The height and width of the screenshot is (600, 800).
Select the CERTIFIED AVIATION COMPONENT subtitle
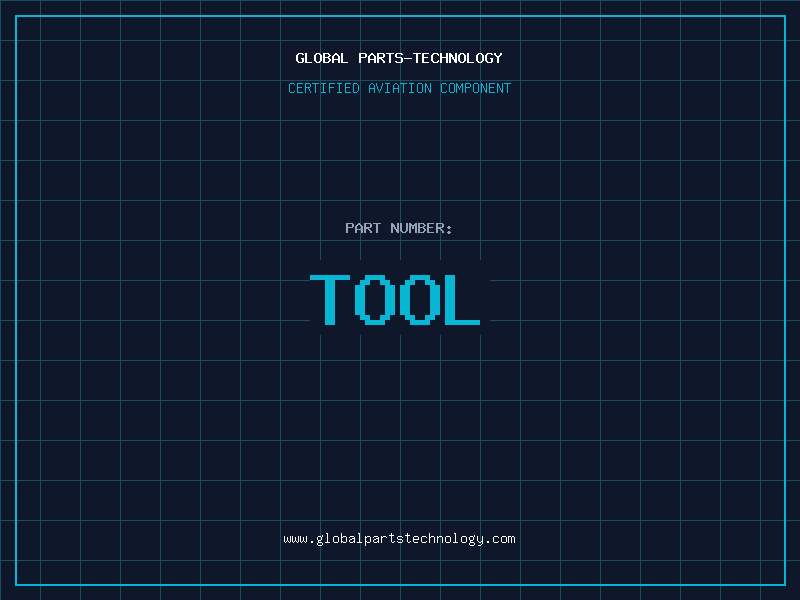[399, 89]
